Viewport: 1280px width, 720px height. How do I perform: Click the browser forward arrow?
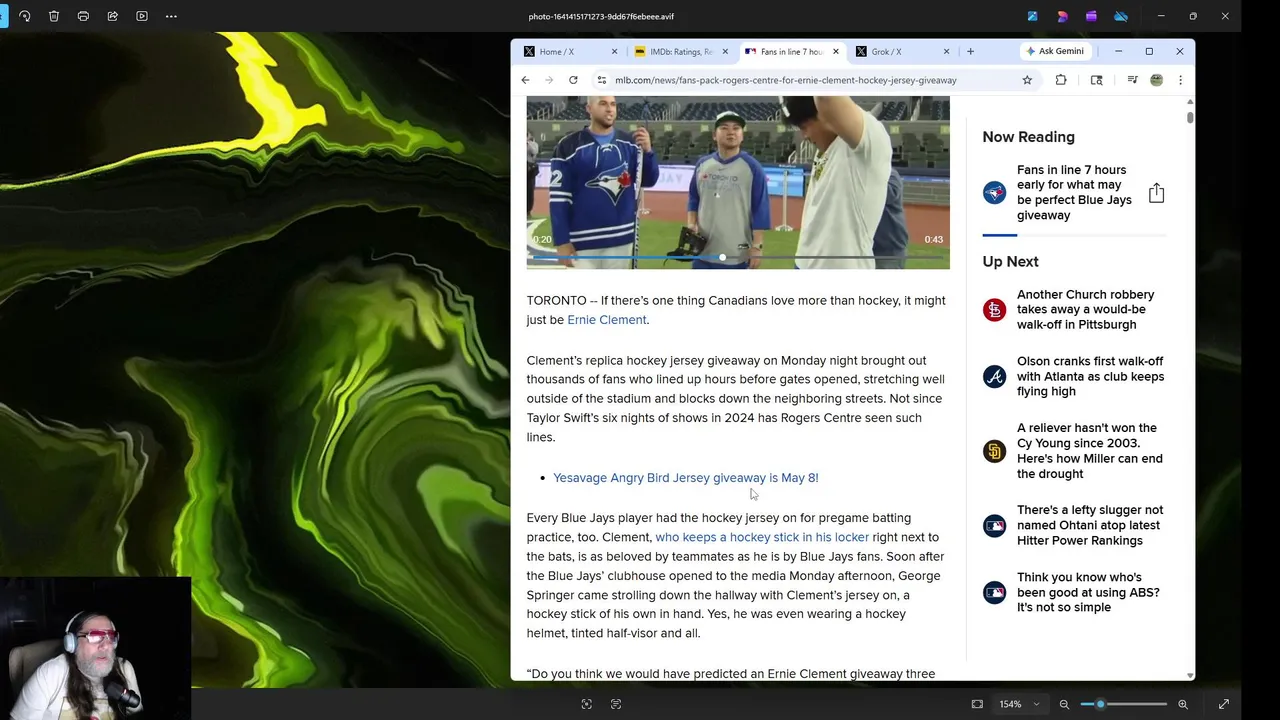(549, 80)
